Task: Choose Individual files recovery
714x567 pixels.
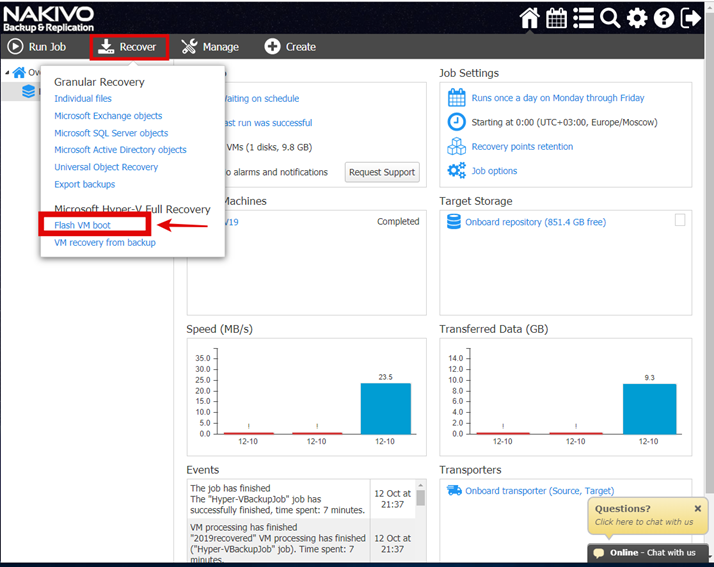Action: 83,98
